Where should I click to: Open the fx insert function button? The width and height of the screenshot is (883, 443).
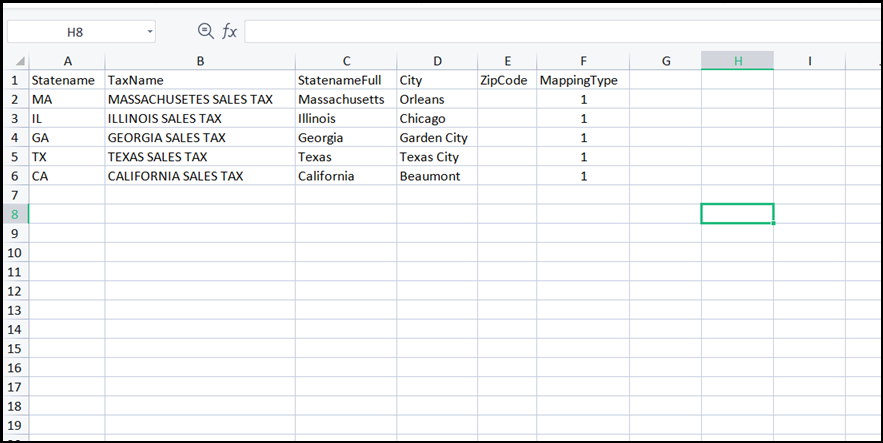coord(229,32)
